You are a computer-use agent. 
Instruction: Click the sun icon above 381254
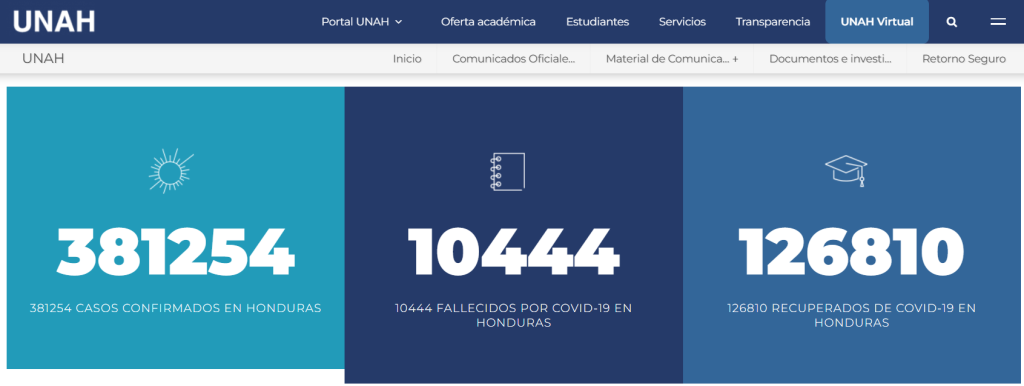[171, 170]
